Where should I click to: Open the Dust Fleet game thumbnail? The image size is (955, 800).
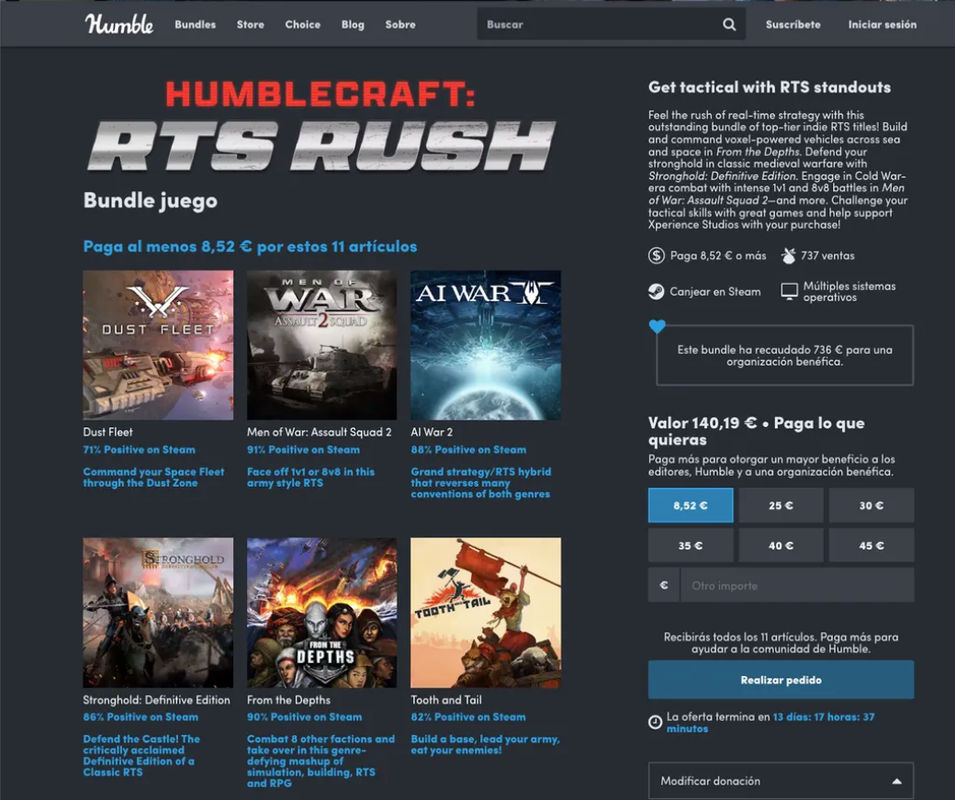(158, 345)
